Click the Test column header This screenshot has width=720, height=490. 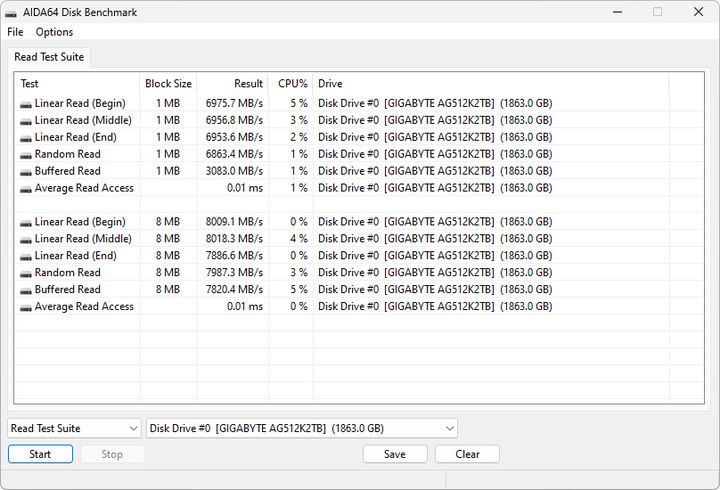77,84
